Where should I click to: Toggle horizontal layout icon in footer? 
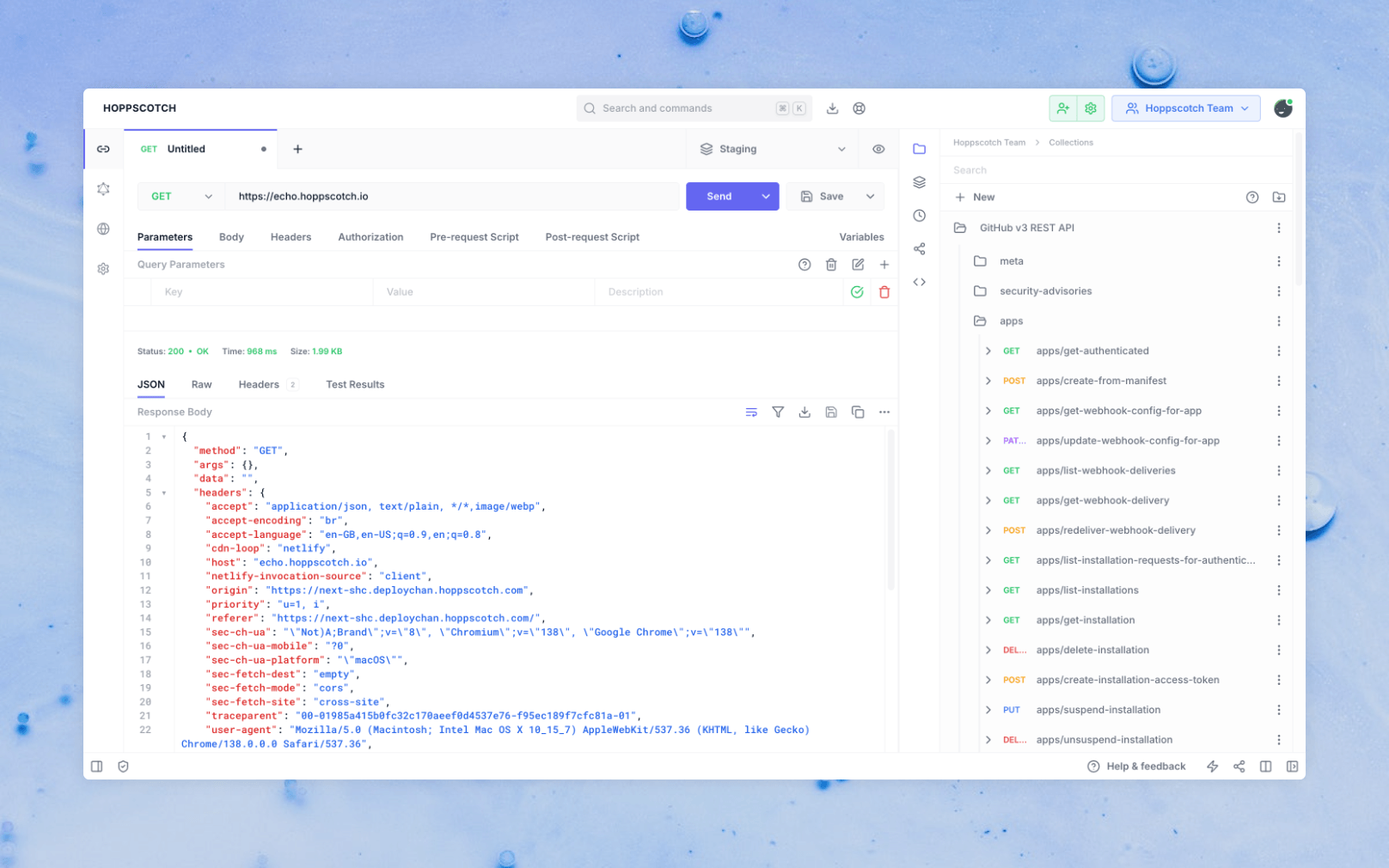click(1266, 767)
